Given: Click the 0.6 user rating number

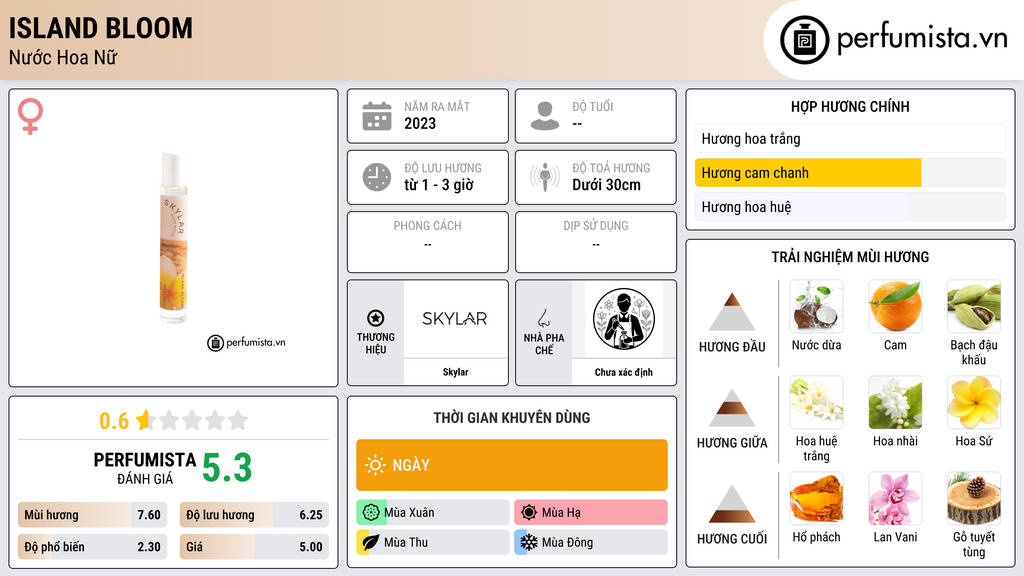Looking at the screenshot, I should [114, 421].
